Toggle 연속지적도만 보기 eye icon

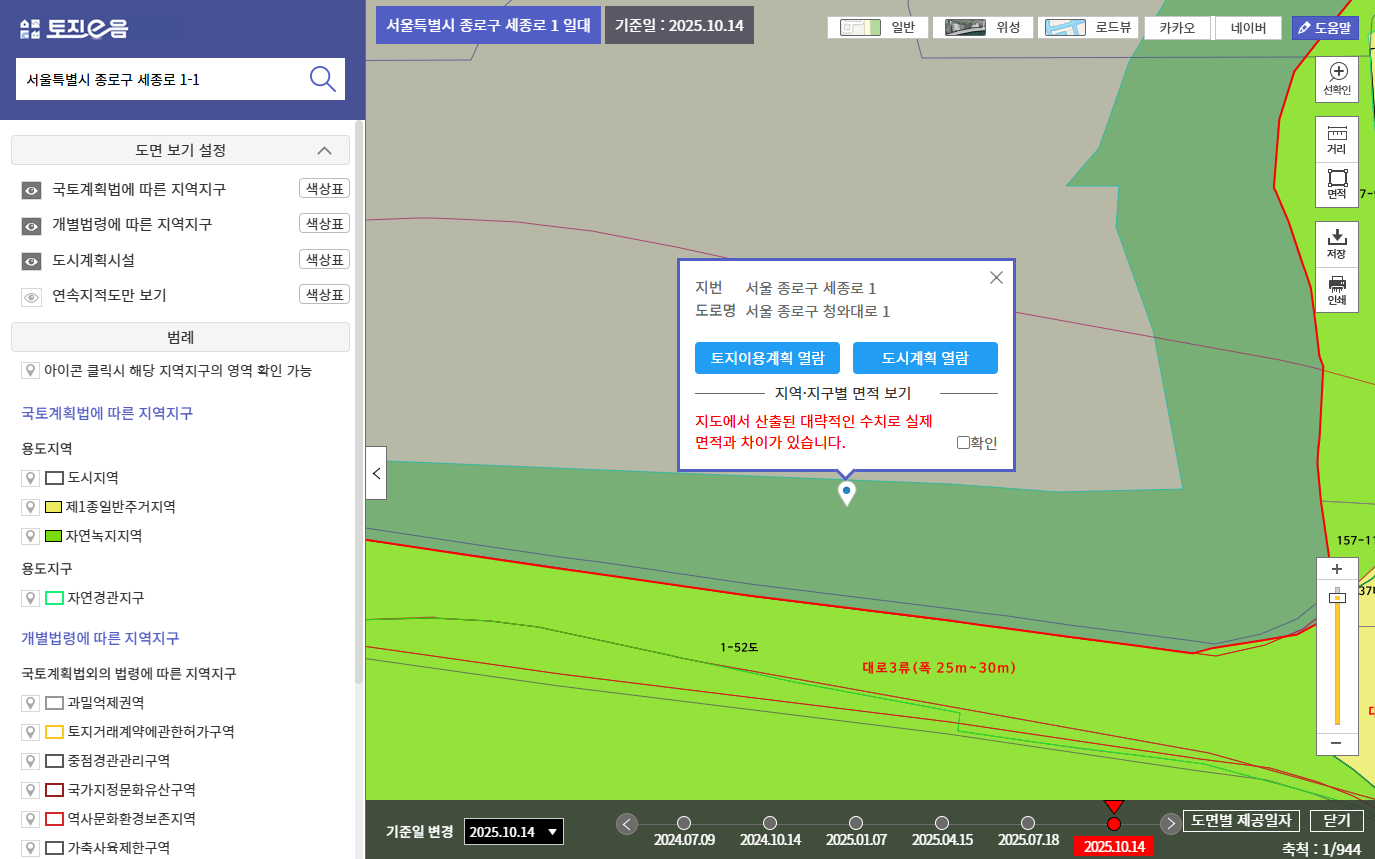click(x=31, y=296)
